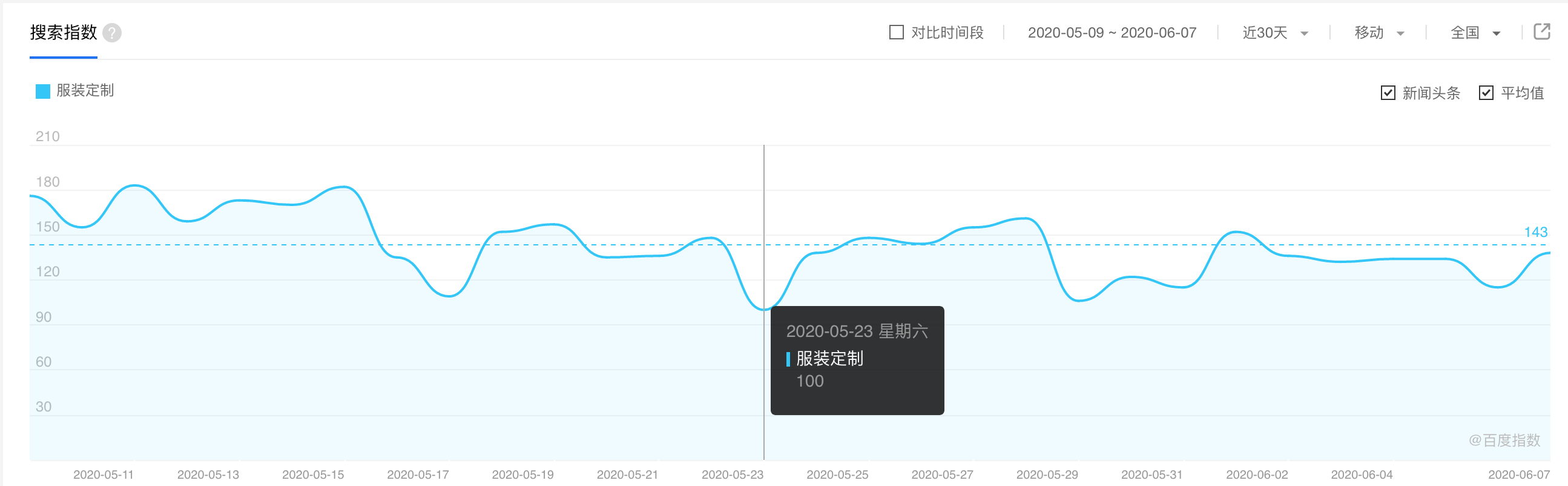This screenshot has height=486, width=1568.
Task: Open the 近30天 time range dropdown
Action: (1274, 33)
